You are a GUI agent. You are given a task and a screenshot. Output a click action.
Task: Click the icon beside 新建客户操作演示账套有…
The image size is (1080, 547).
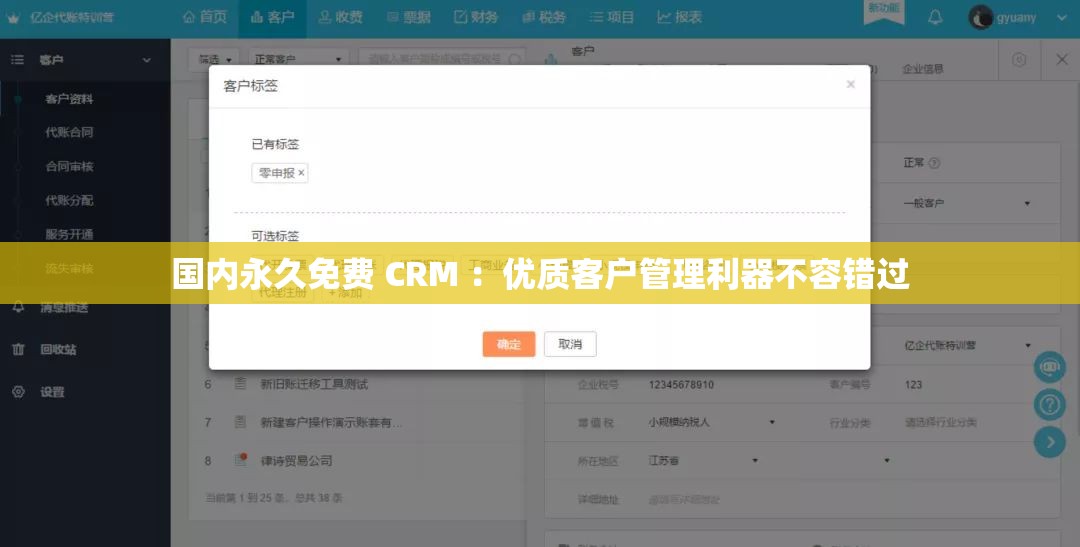coord(240,422)
